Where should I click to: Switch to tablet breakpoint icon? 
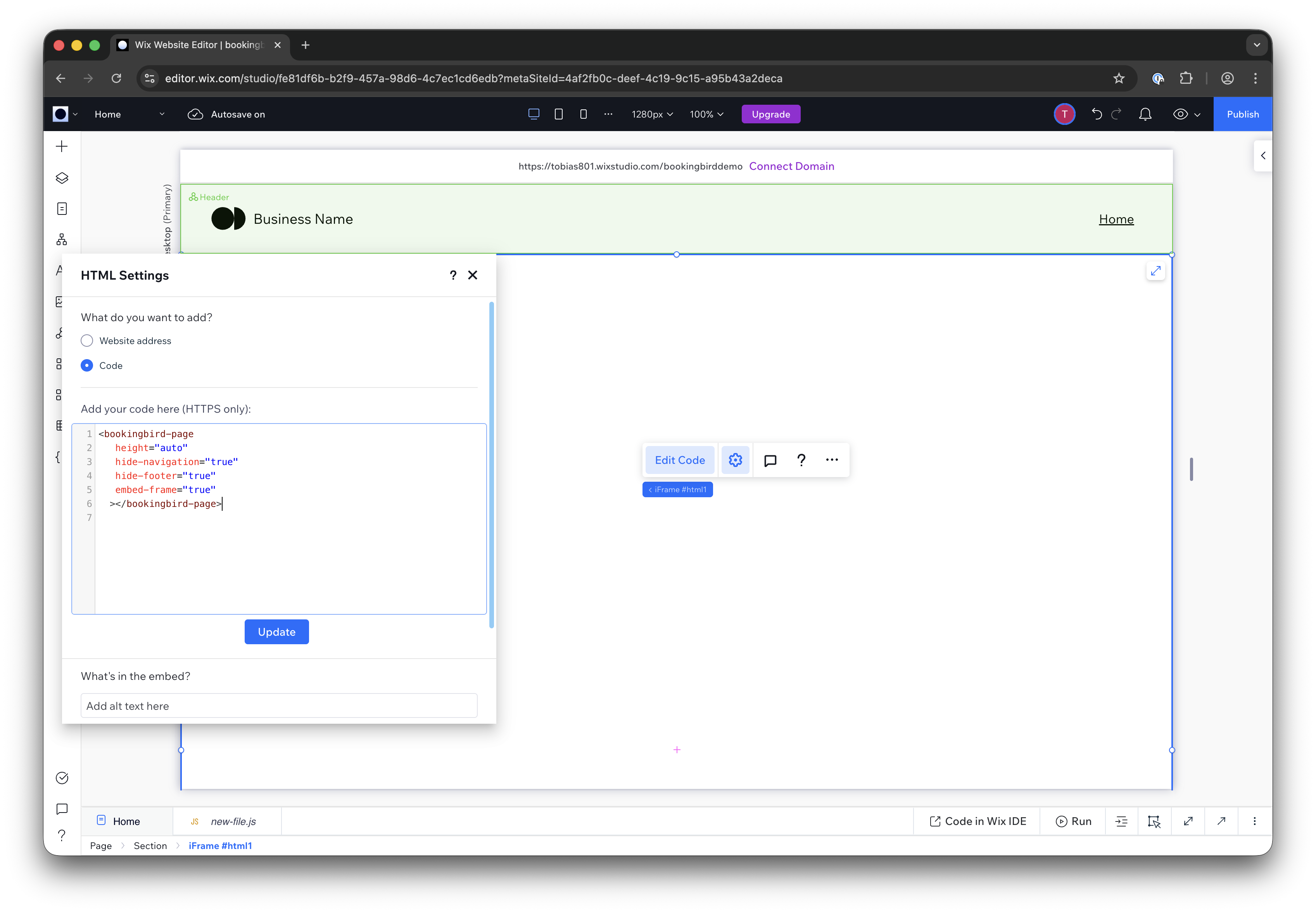coord(558,114)
